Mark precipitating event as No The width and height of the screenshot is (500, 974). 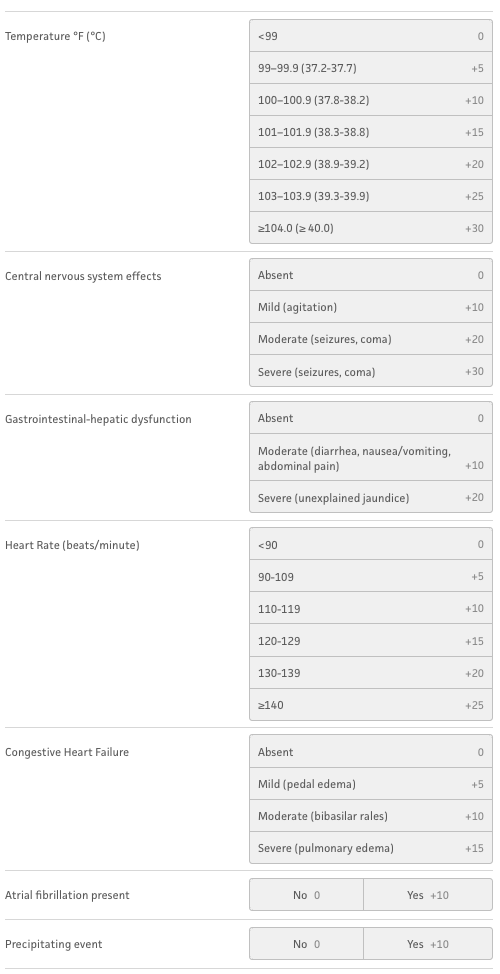point(307,944)
